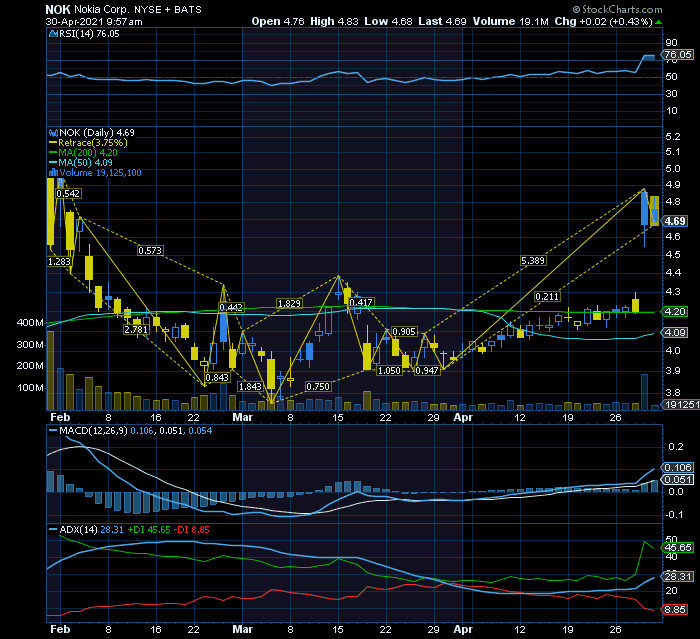Click the 4.69 last-price axis tag

tap(675, 221)
